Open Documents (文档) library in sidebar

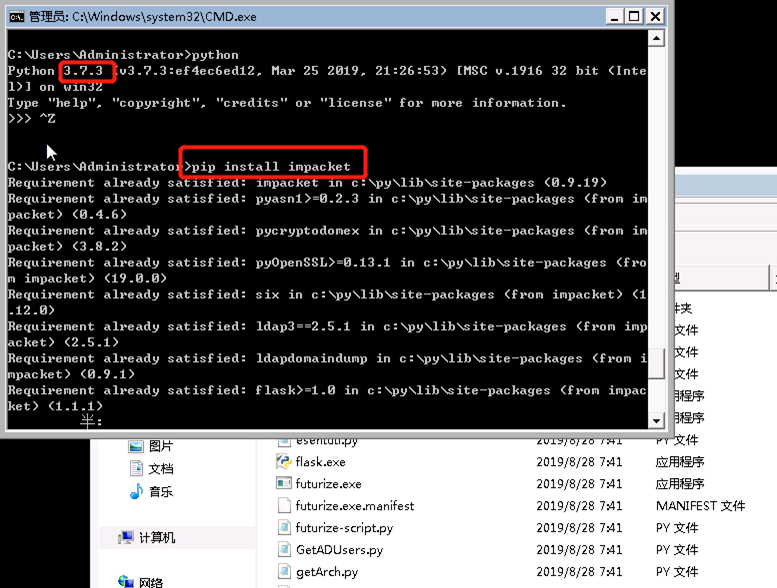(160, 469)
